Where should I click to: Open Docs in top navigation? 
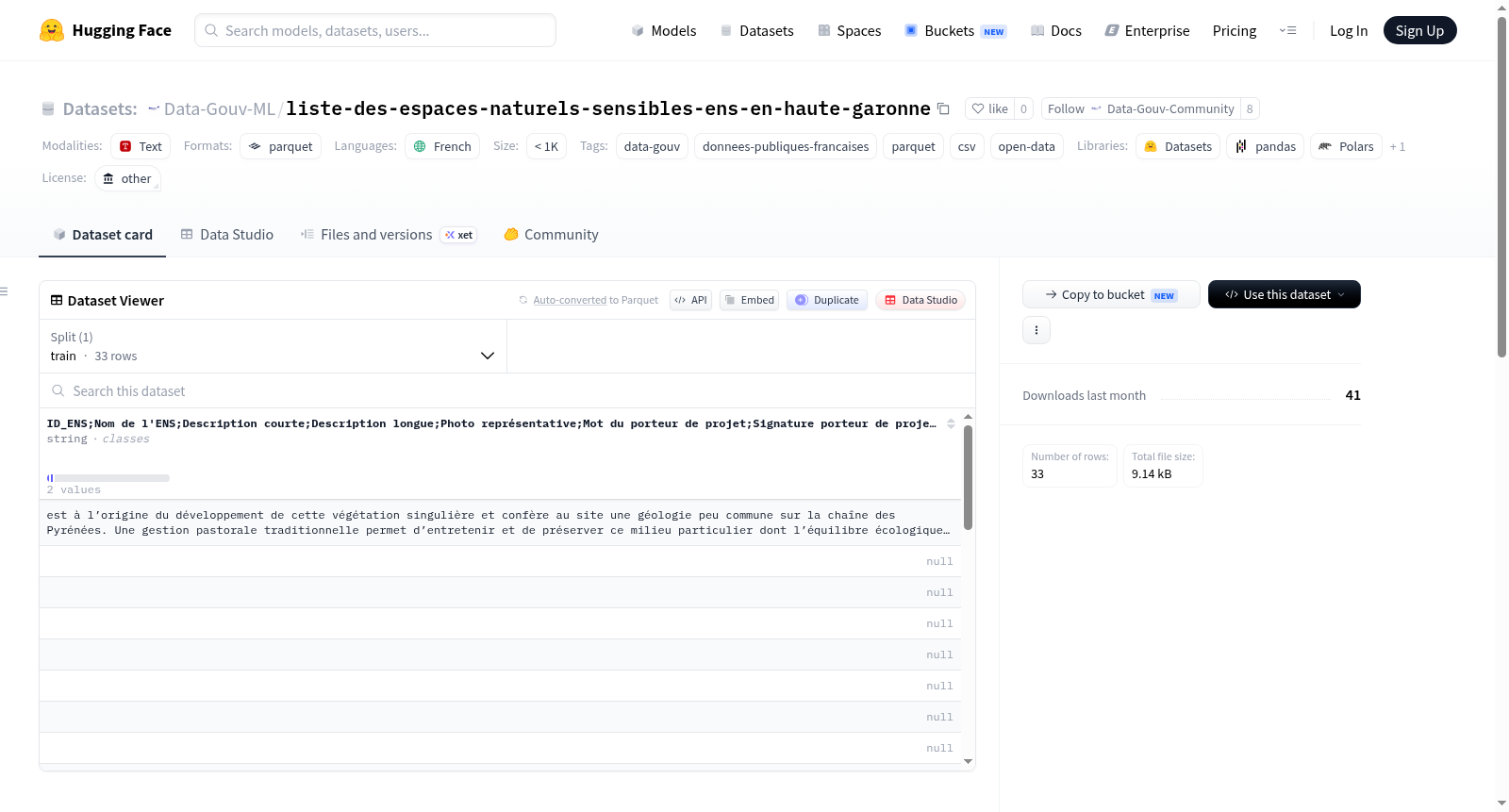click(1056, 30)
